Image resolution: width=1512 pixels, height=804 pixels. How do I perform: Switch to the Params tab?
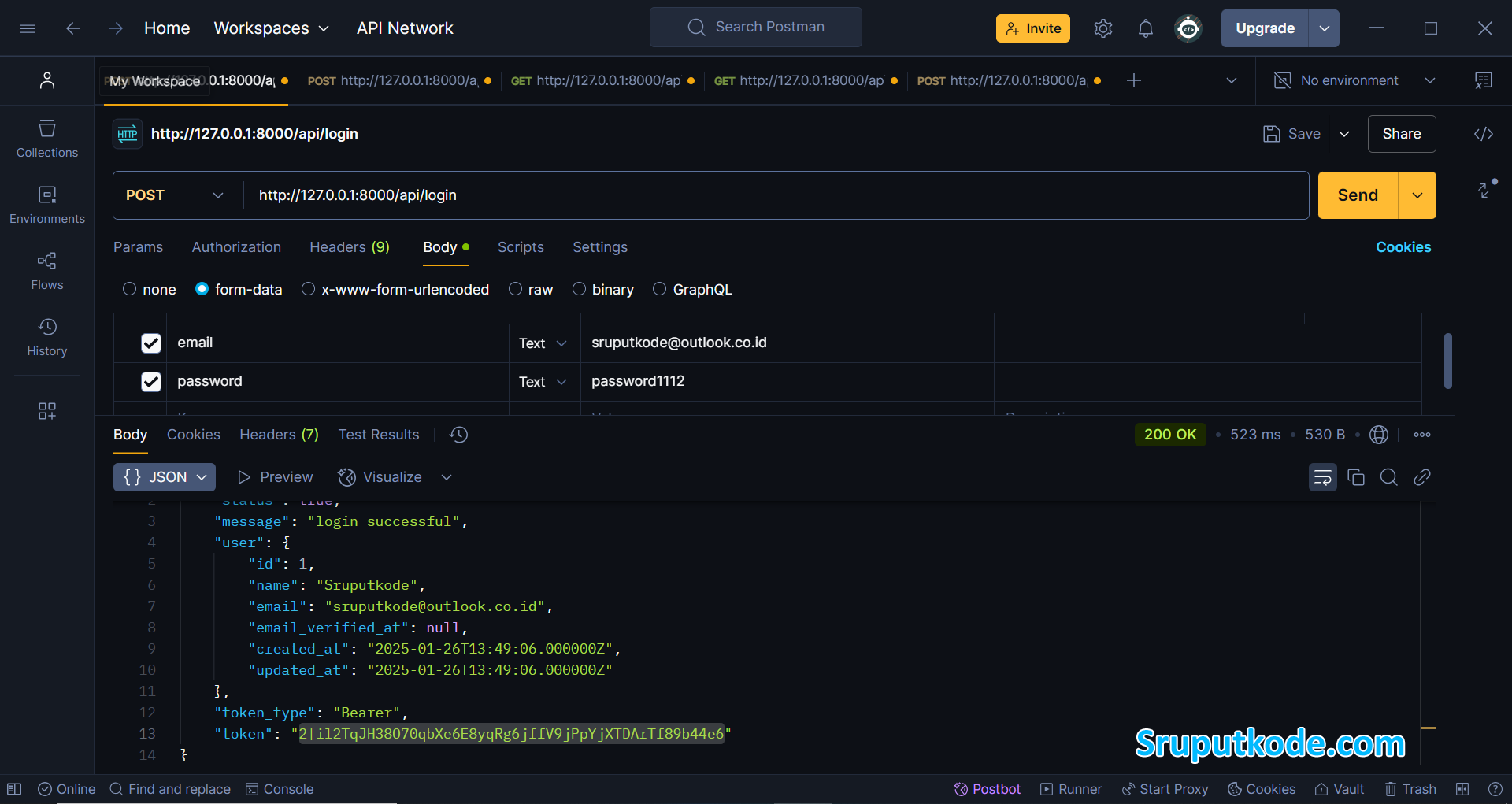139,247
